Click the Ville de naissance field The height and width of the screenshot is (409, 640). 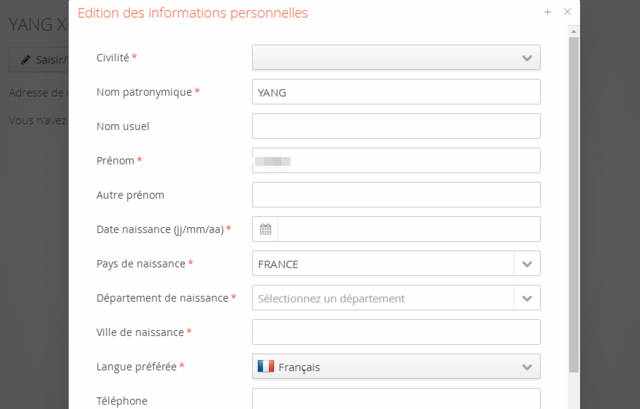[x=396, y=332]
